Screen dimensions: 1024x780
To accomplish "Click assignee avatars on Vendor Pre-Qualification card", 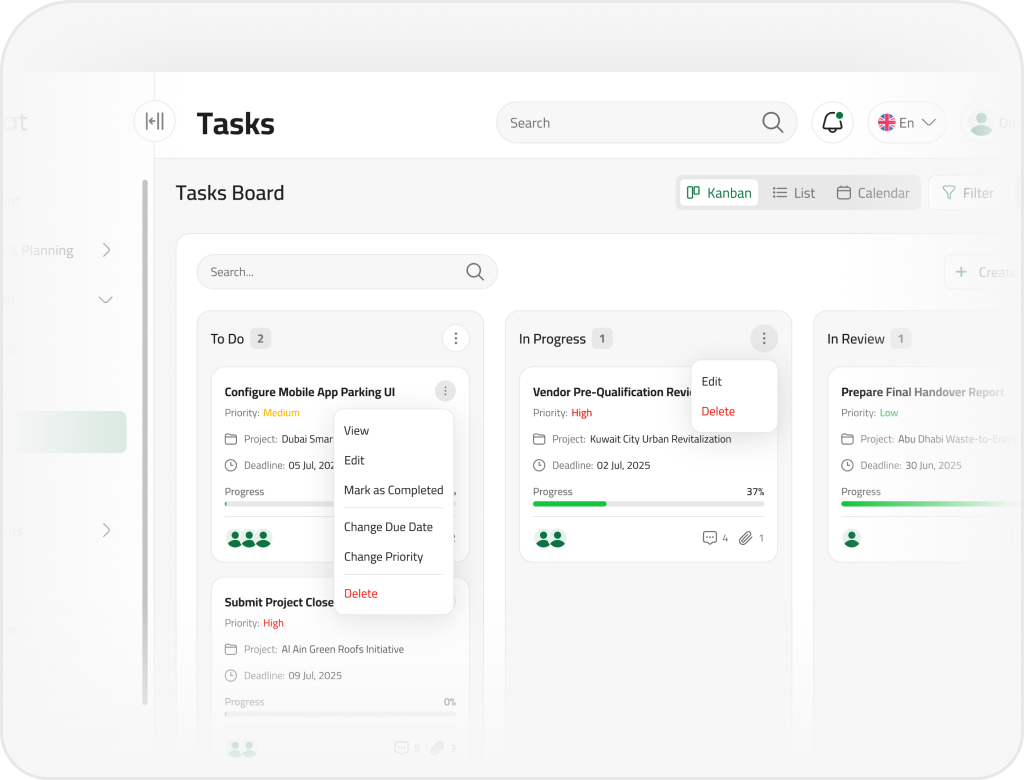I will click(x=550, y=538).
